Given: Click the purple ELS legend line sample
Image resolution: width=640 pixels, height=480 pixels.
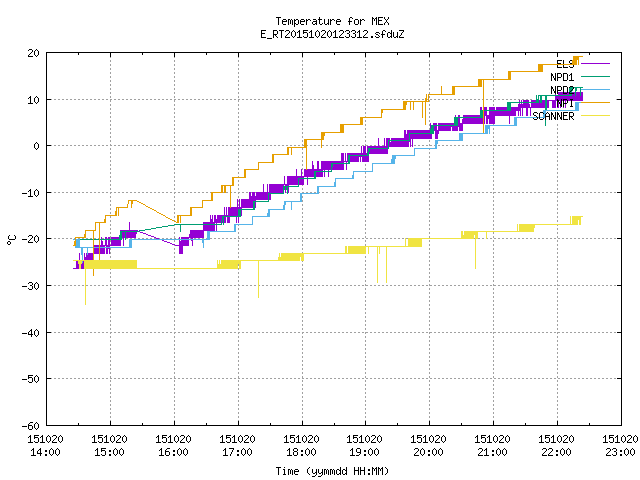Looking at the screenshot, I should (595, 64).
